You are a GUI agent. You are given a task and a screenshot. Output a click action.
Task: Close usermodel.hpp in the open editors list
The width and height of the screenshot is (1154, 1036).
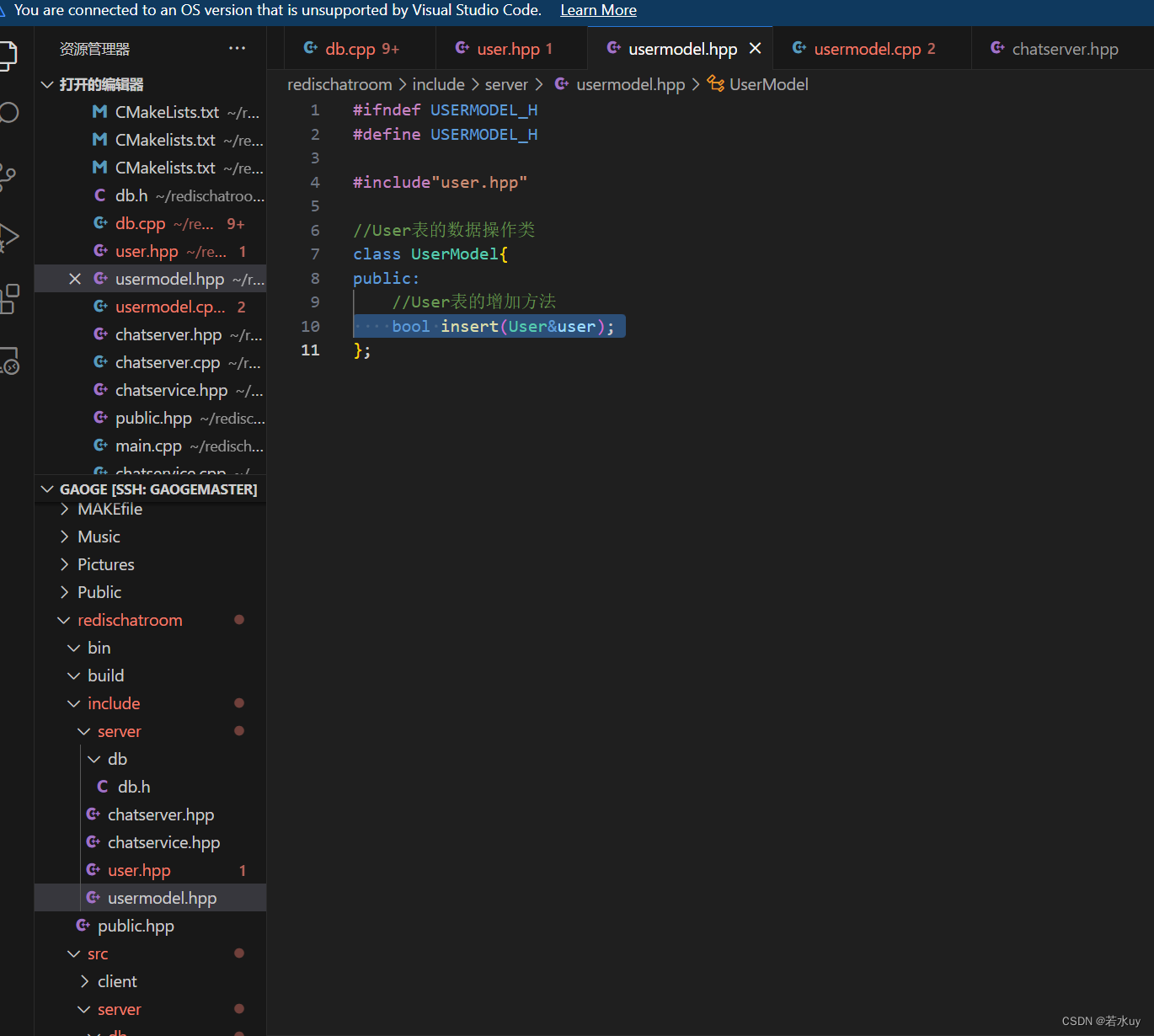pyautogui.click(x=75, y=279)
